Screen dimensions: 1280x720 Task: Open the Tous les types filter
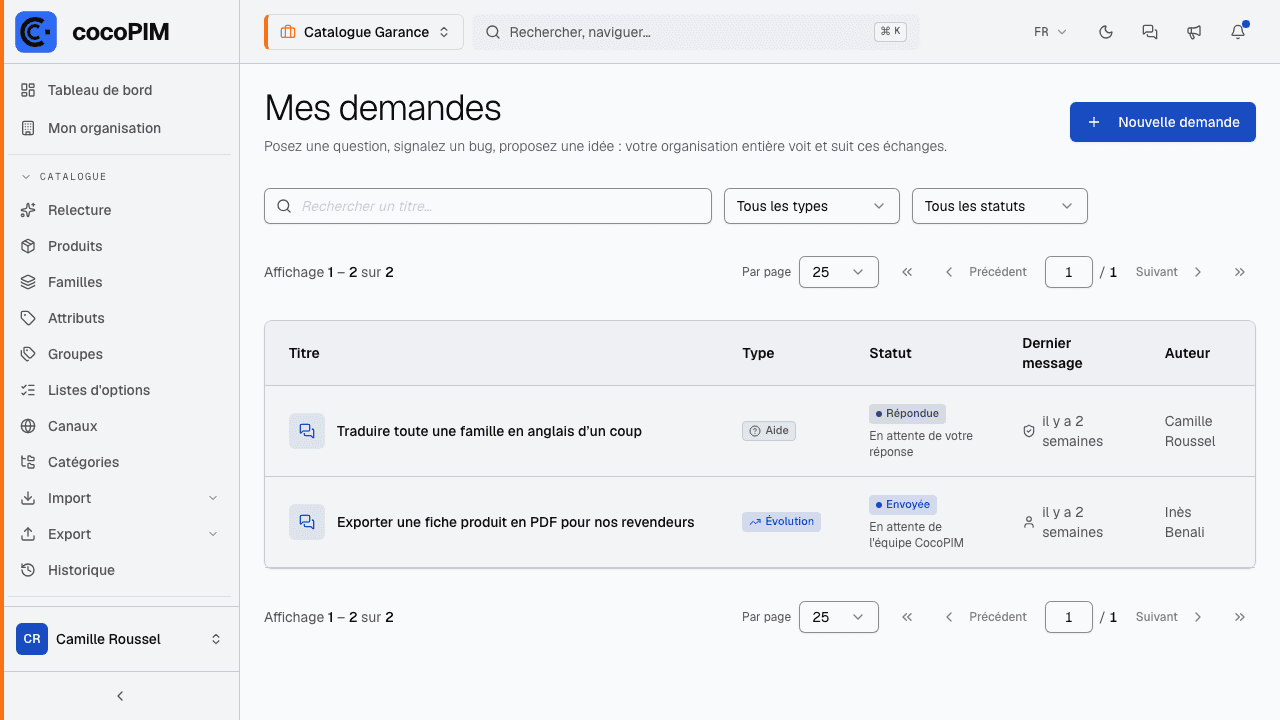812,206
